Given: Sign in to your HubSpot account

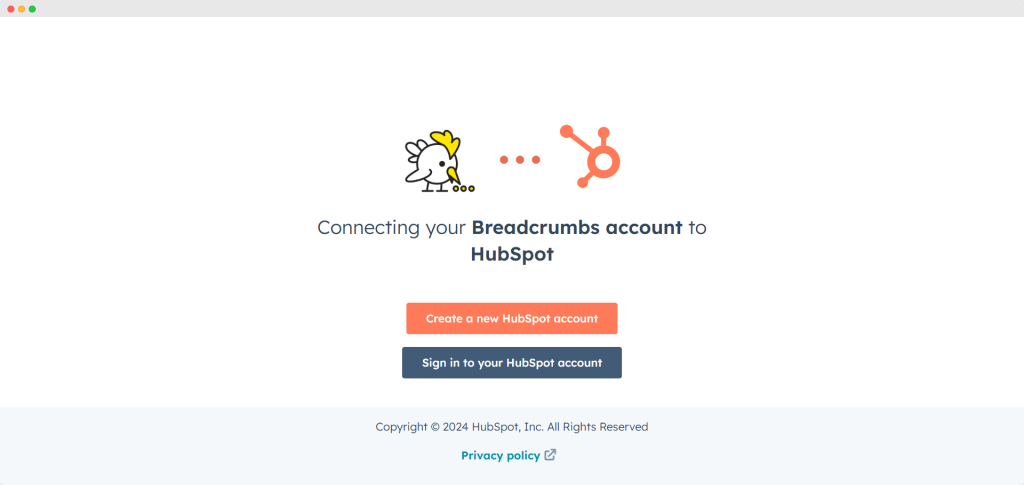Looking at the screenshot, I should (512, 363).
